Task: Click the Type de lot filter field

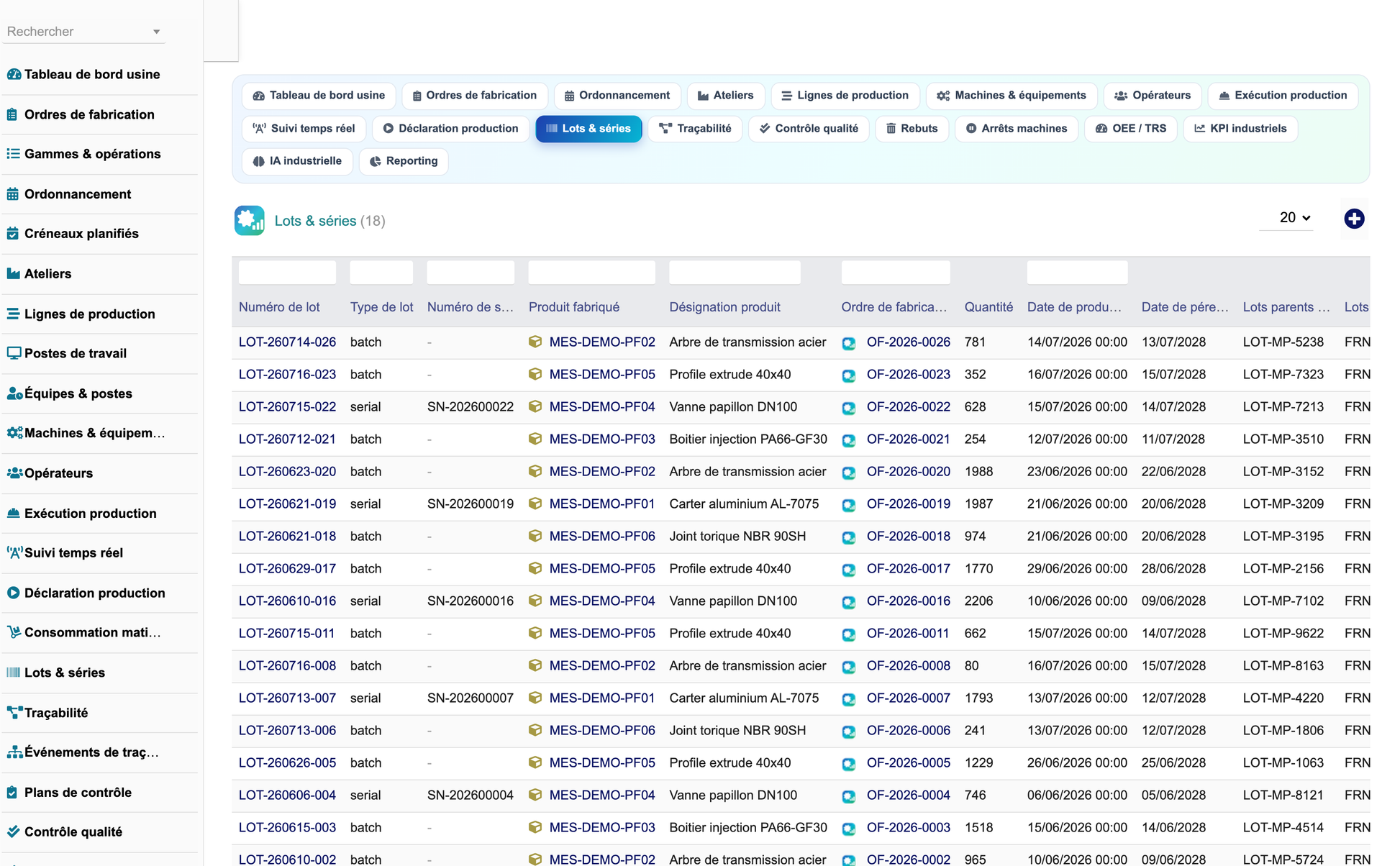Action: pos(381,273)
